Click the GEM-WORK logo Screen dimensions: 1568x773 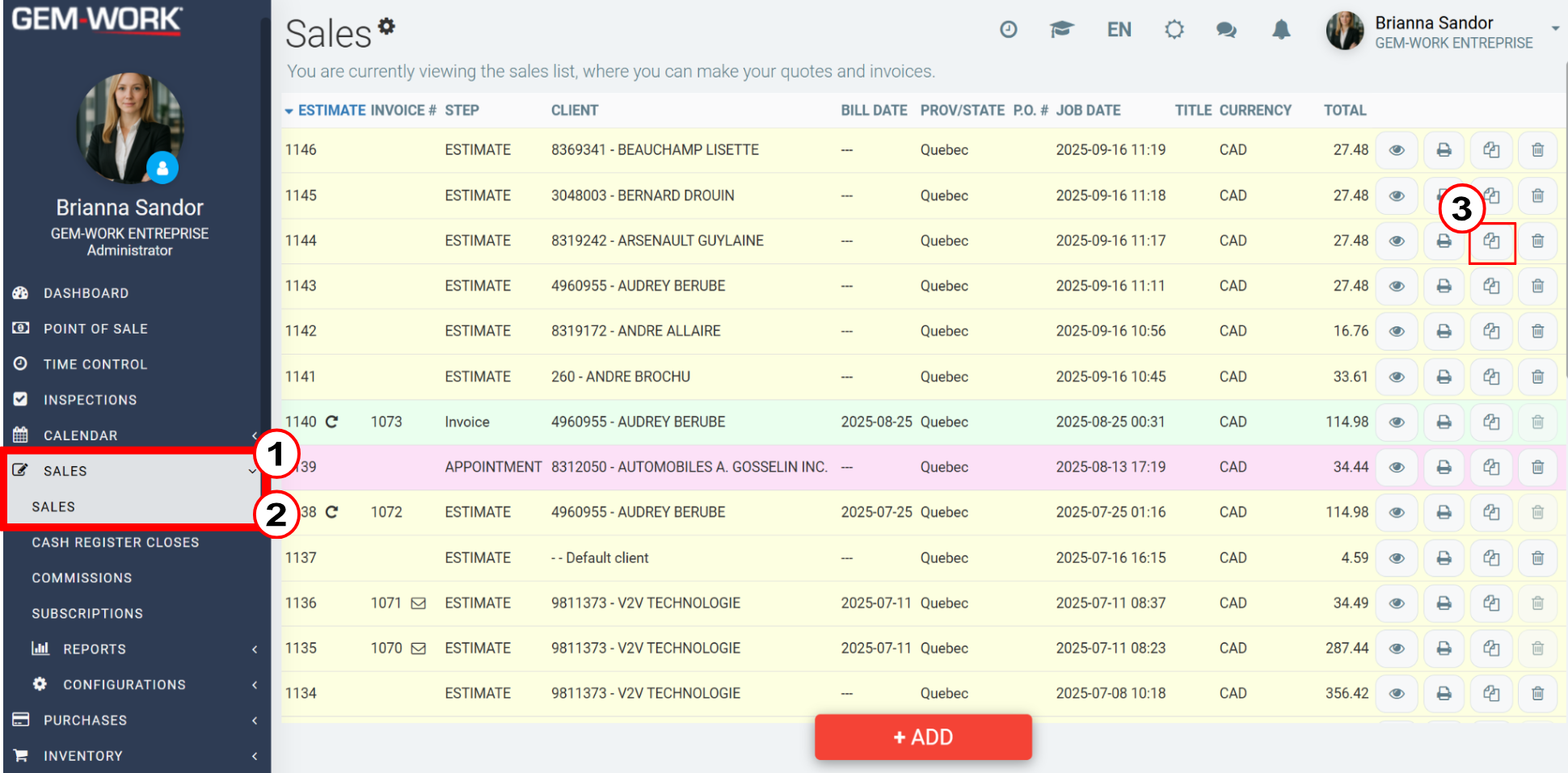coord(97,19)
